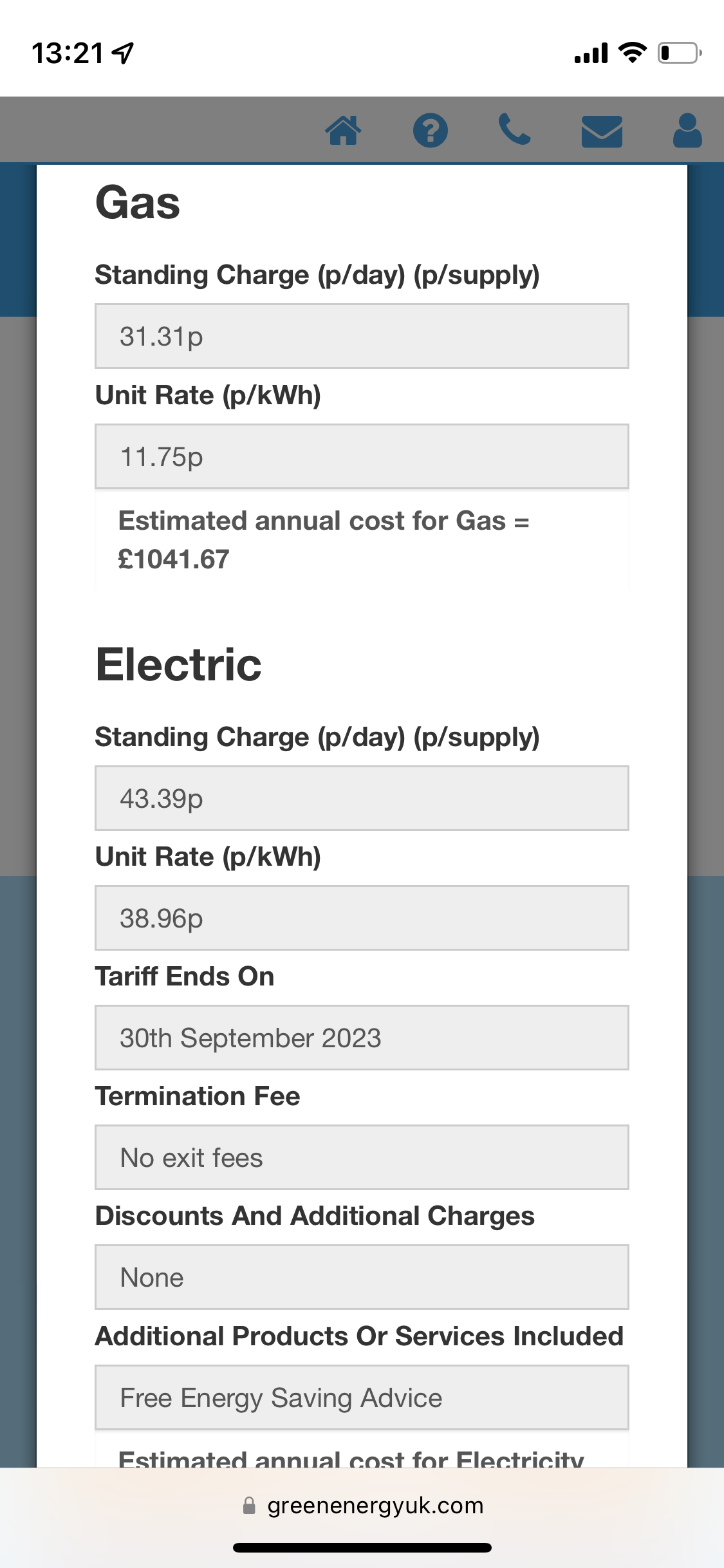
Task: Click the Gas standing charge 31.31p field
Action: [362, 336]
